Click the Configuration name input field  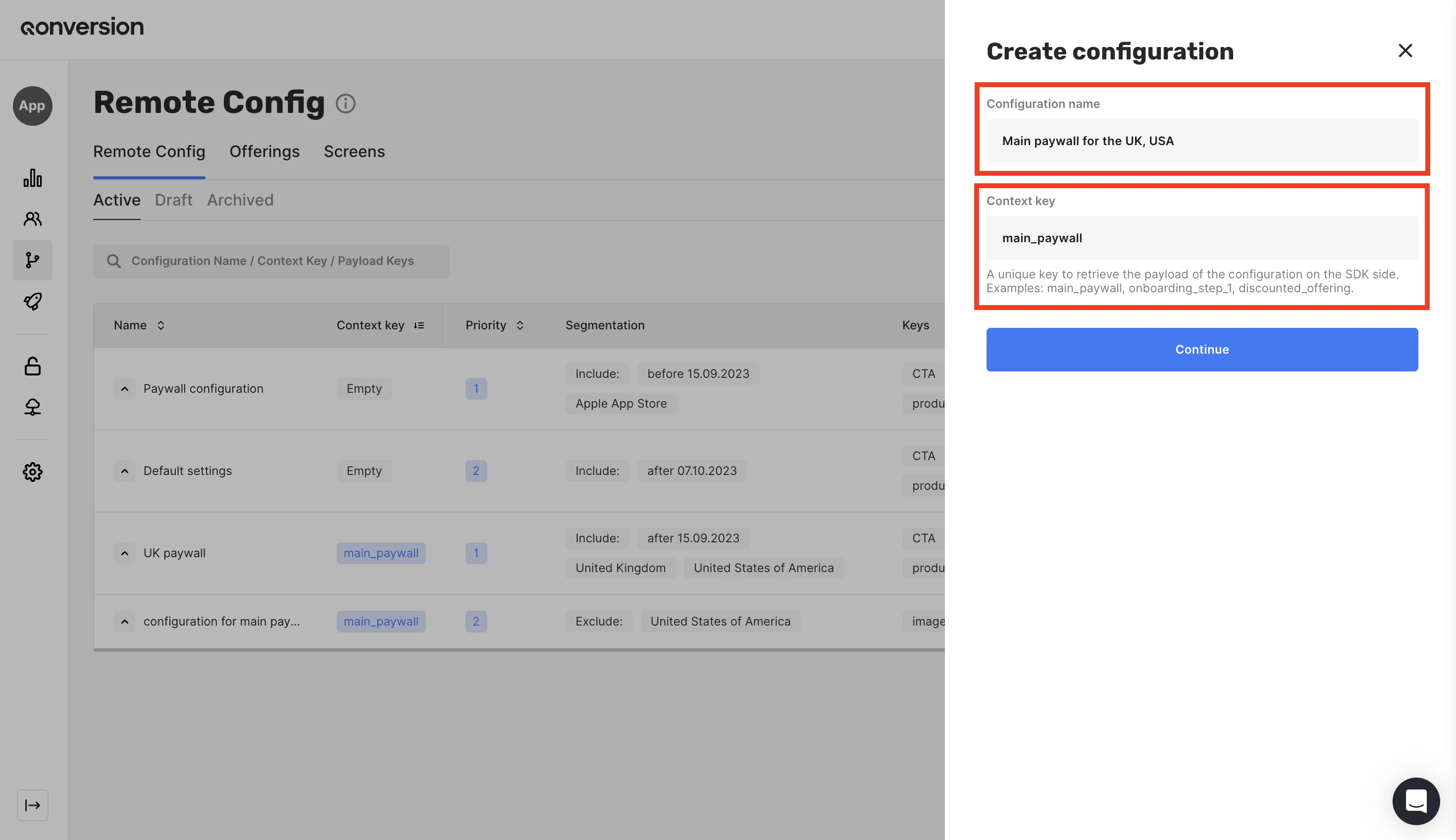pos(1201,141)
